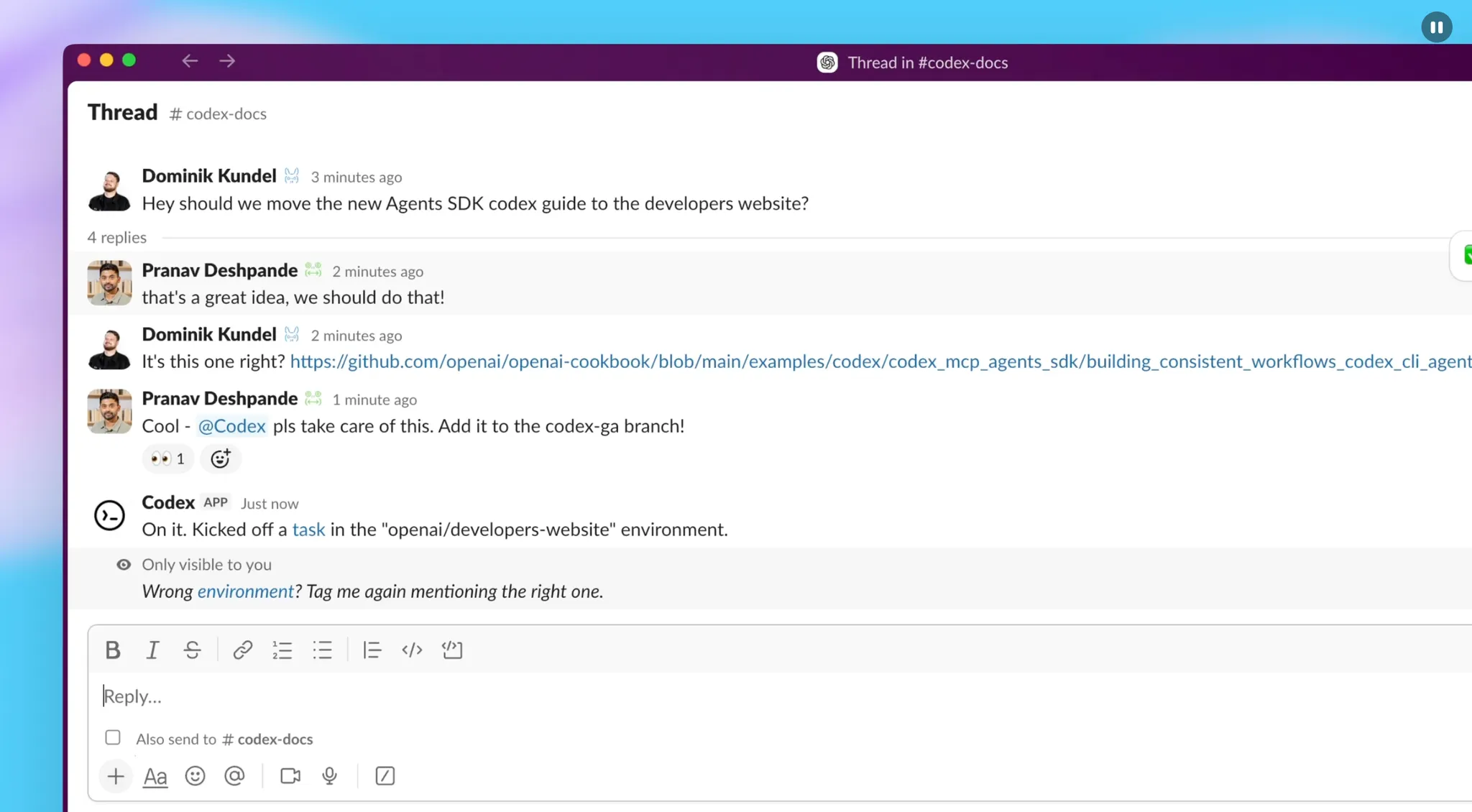
Task: Open the @ mention picker
Action: 234,776
